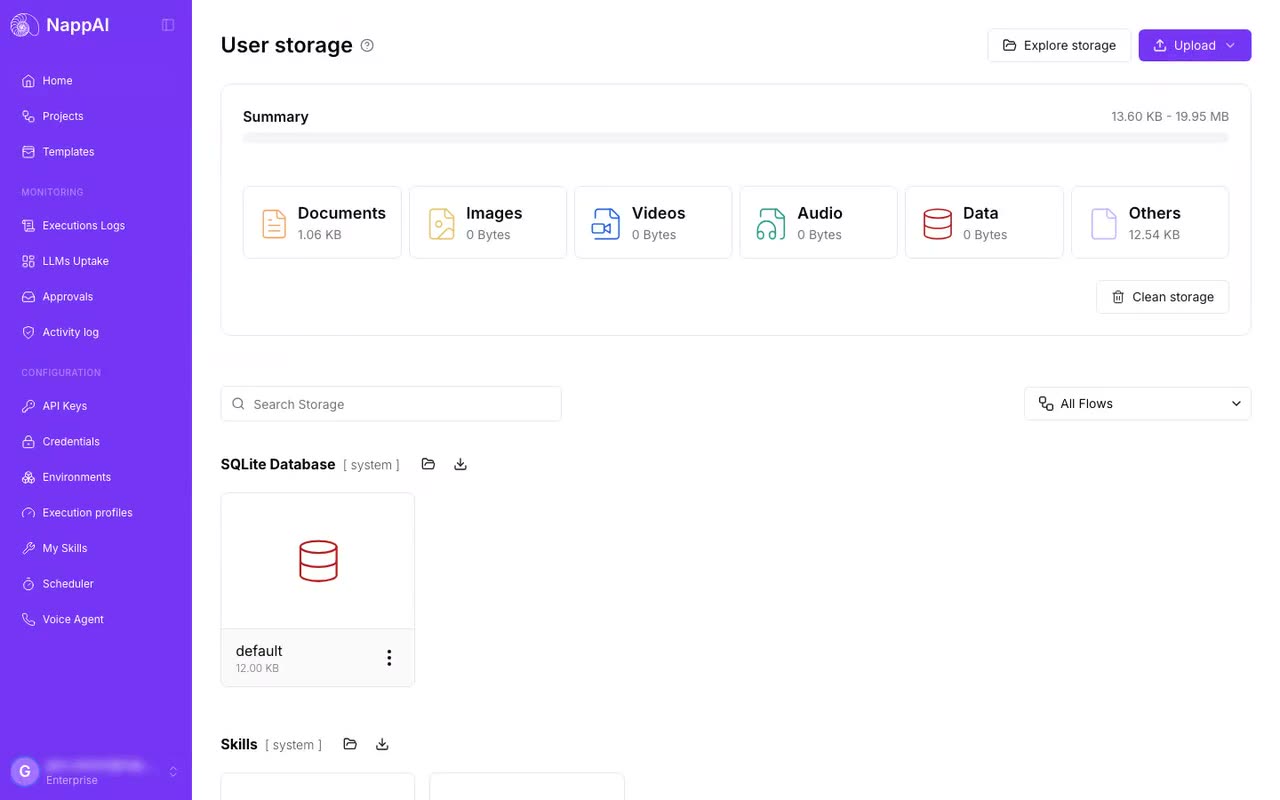Open My Skills page

coord(96,548)
